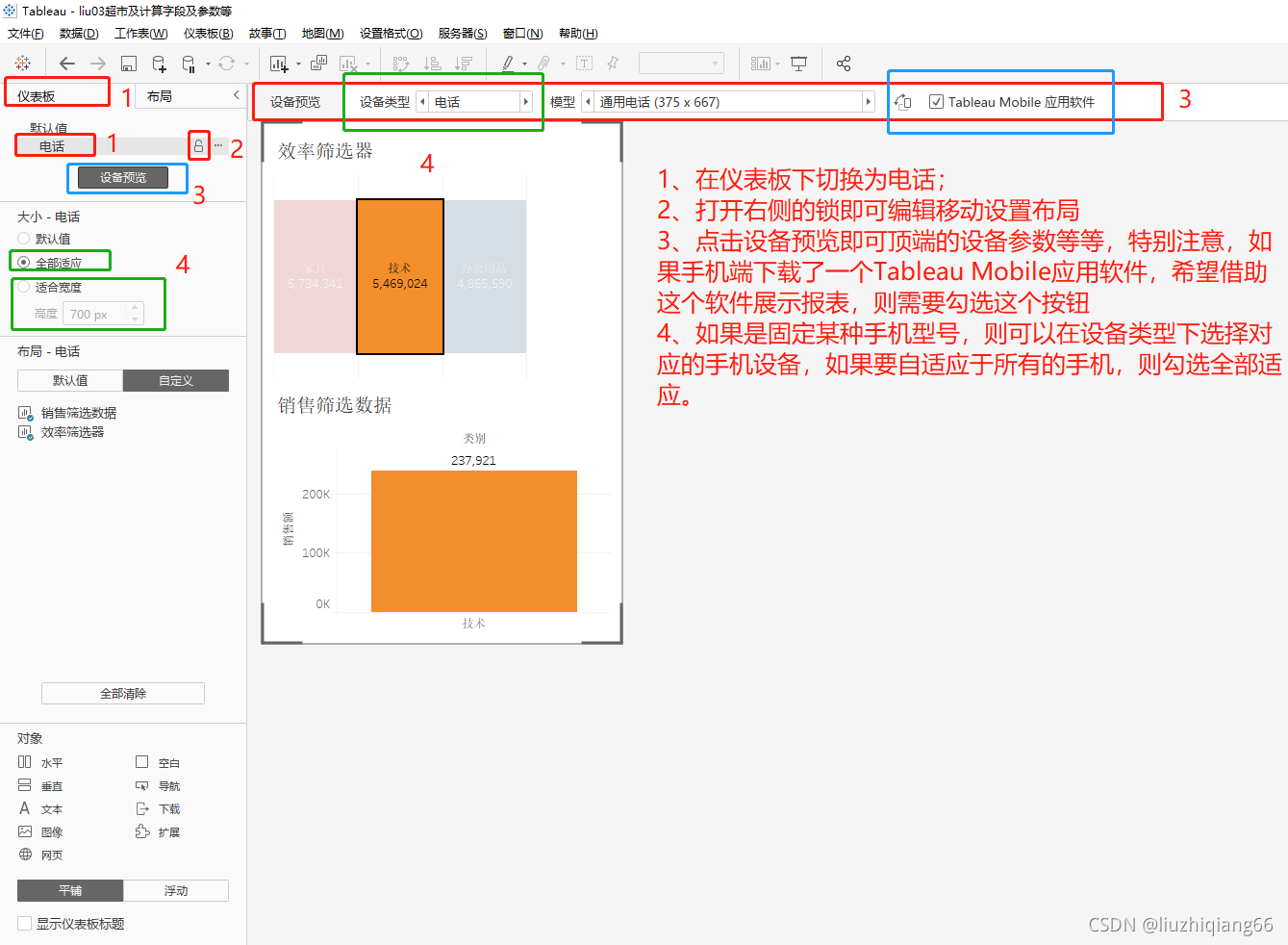Open the 工作表(W) menu
The image size is (1288, 945).
141,33
